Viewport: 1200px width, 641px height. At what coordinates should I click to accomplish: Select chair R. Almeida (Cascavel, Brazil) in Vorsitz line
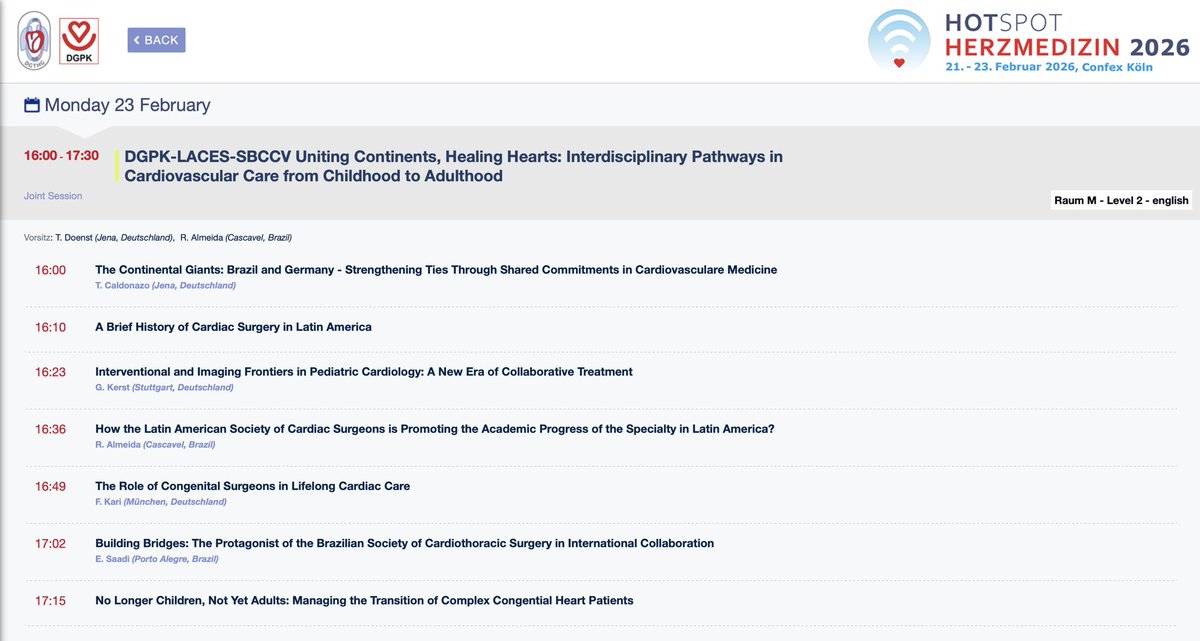[x=234, y=237]
